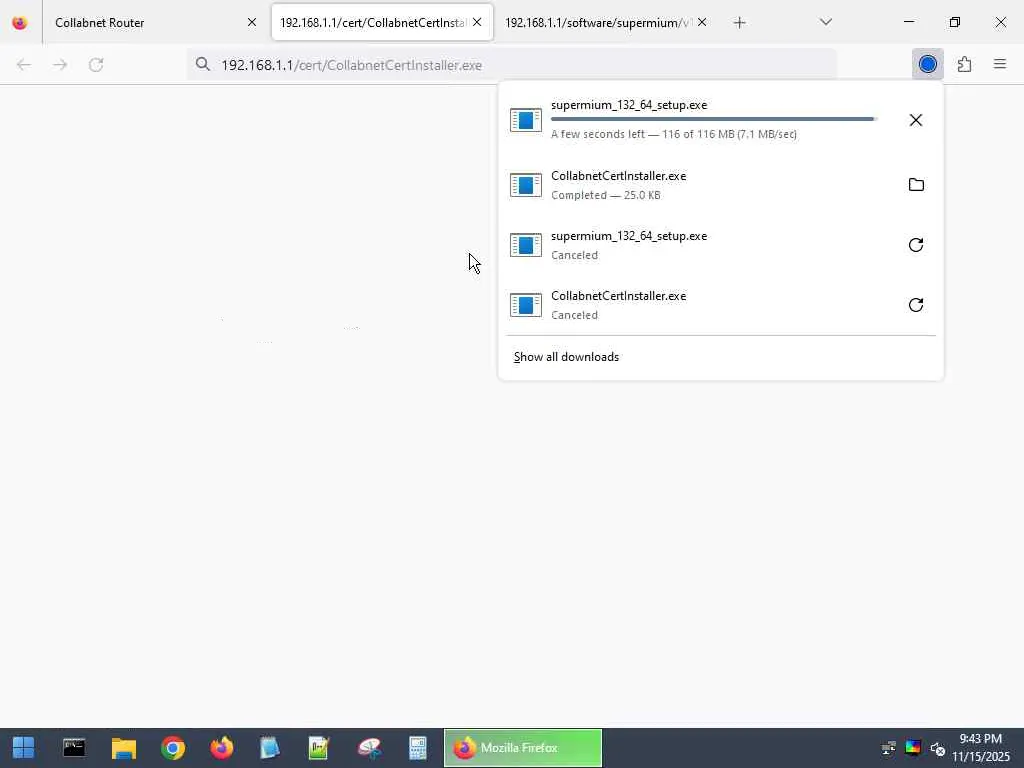Open containing folder for completed CollabnetCertInstaller.exe
The image size is (1024, 768).
click(916, 185)
